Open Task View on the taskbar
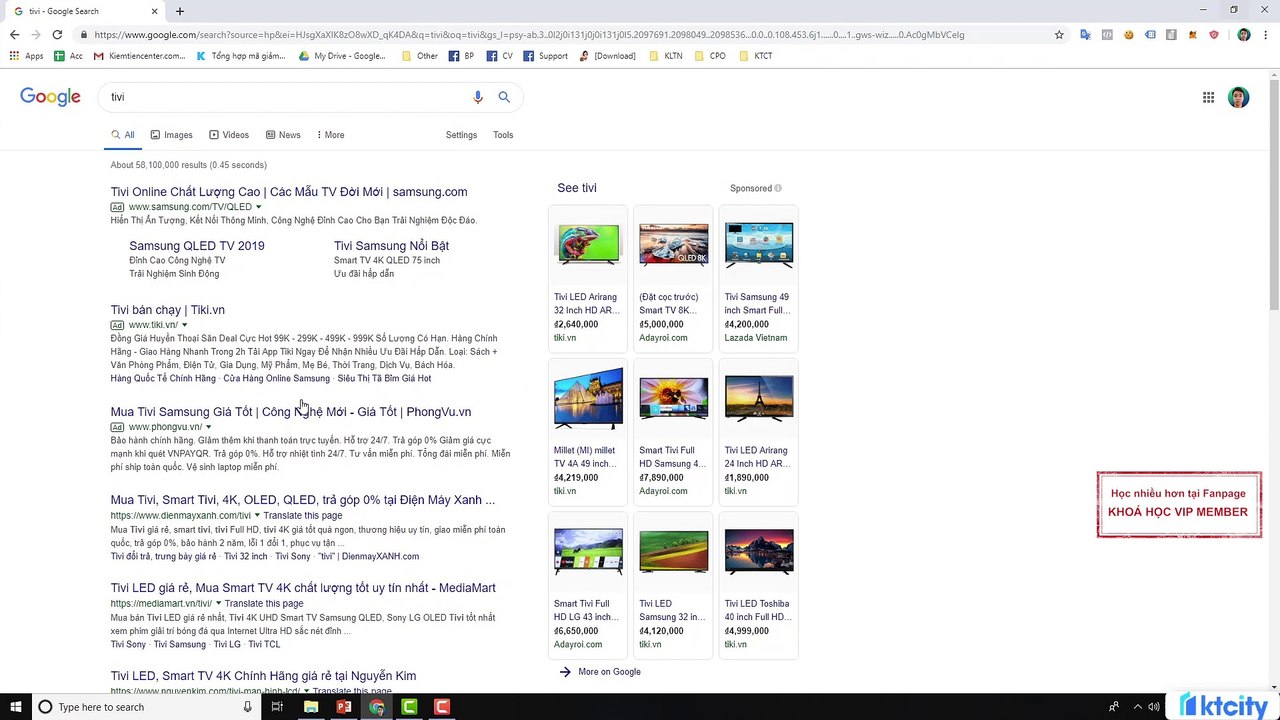Image resolution: width=1280 pixels, height=720 pixels. click(x=277, y=707)
